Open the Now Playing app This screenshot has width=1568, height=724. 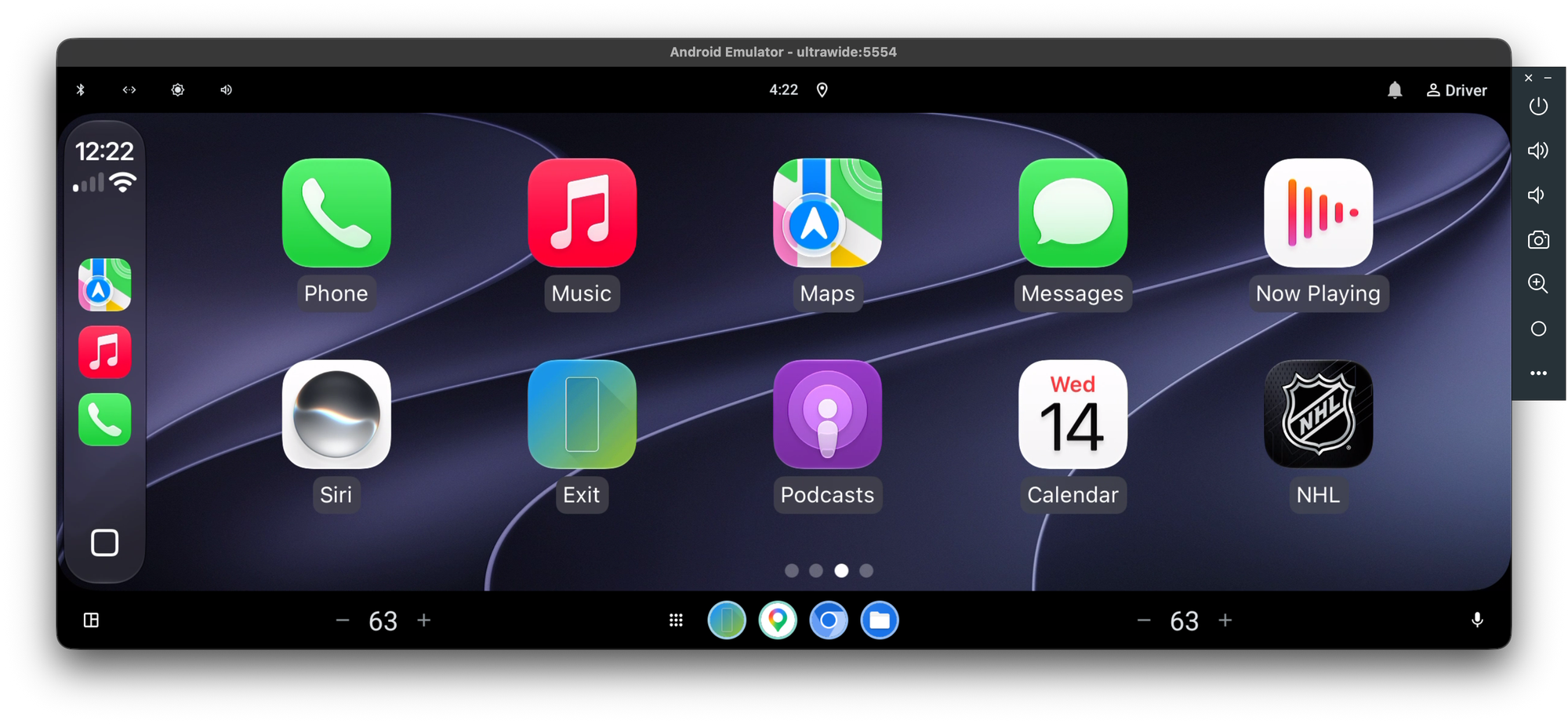click(1318, 213)
